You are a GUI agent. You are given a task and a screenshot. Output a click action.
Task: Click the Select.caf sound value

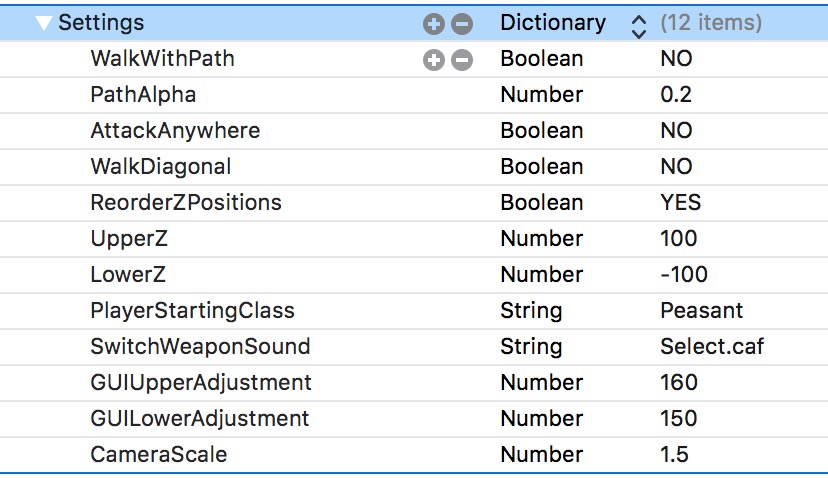712,347
